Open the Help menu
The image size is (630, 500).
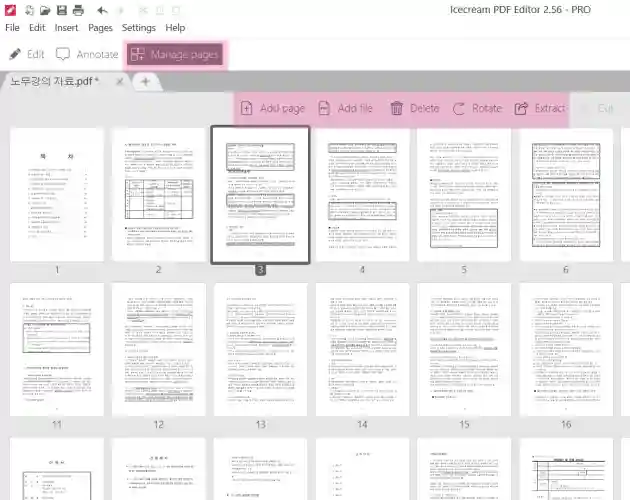[x=175, y=28]
